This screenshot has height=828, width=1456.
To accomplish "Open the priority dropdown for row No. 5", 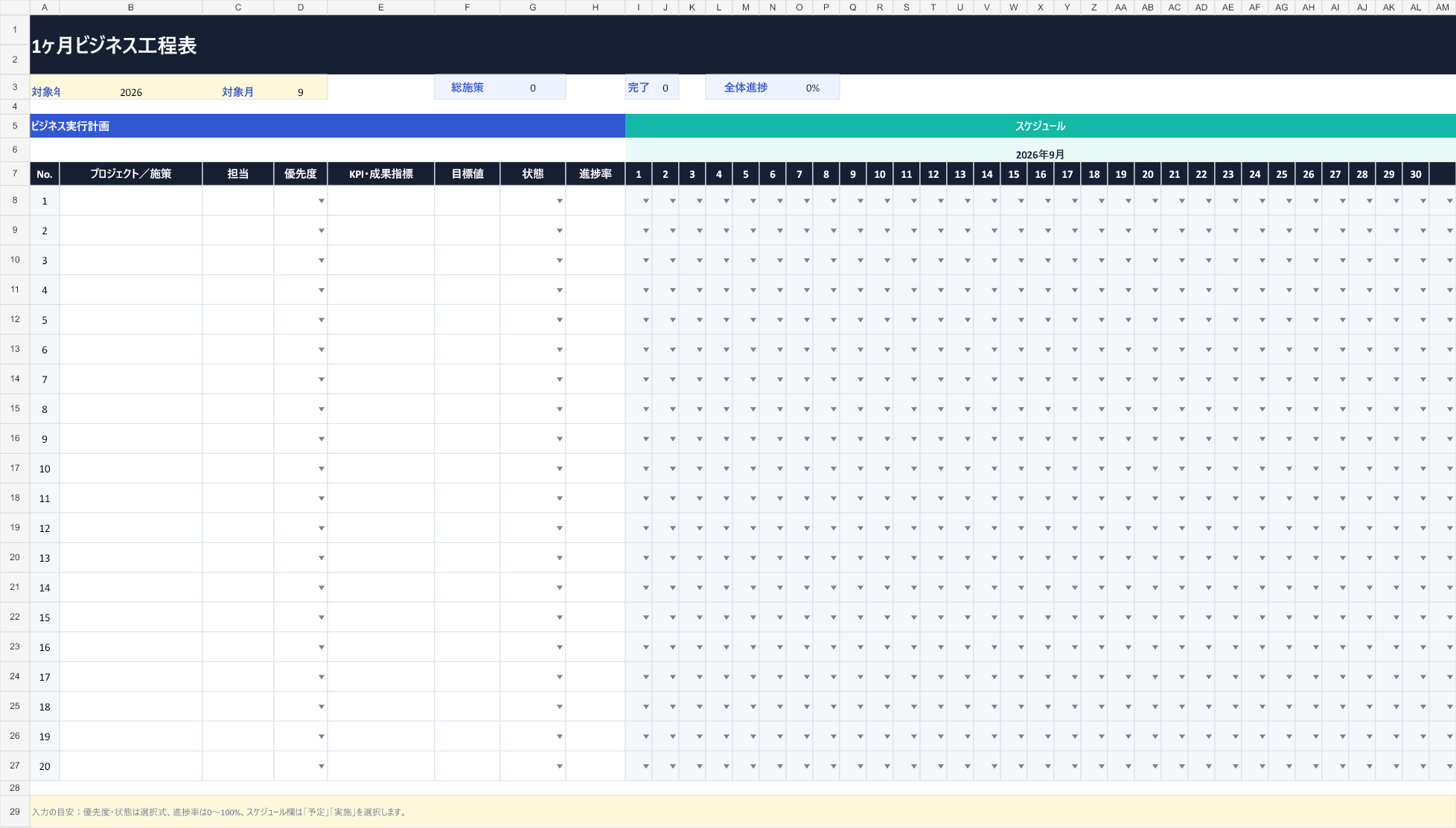I will [x=321, y=320].
